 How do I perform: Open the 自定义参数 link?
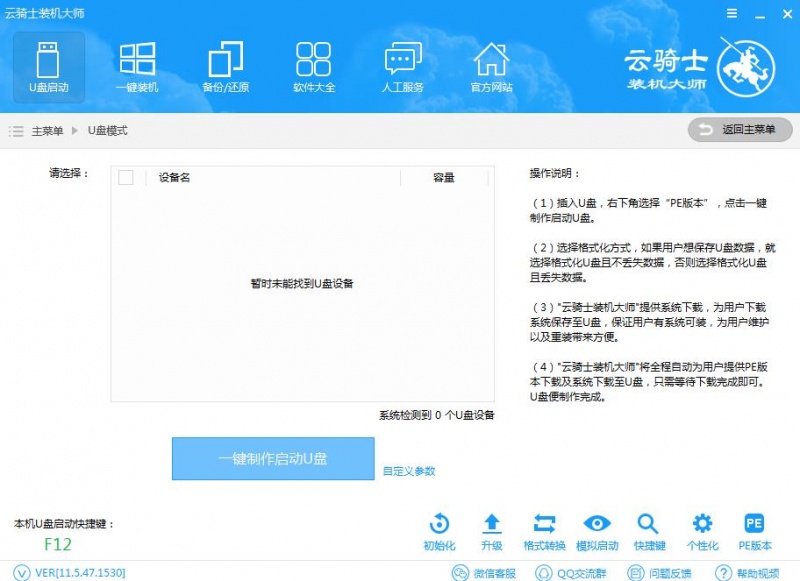pos(409,471)
